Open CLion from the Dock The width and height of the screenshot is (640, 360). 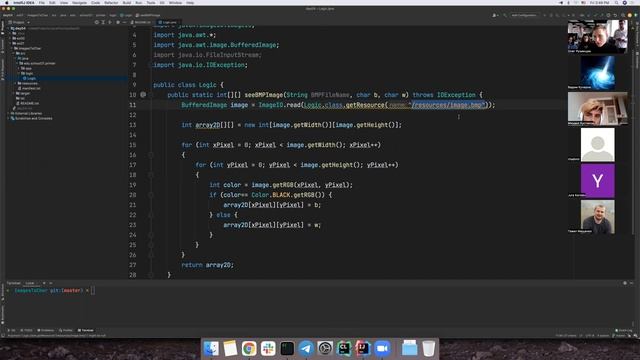[x=344, y=348]
